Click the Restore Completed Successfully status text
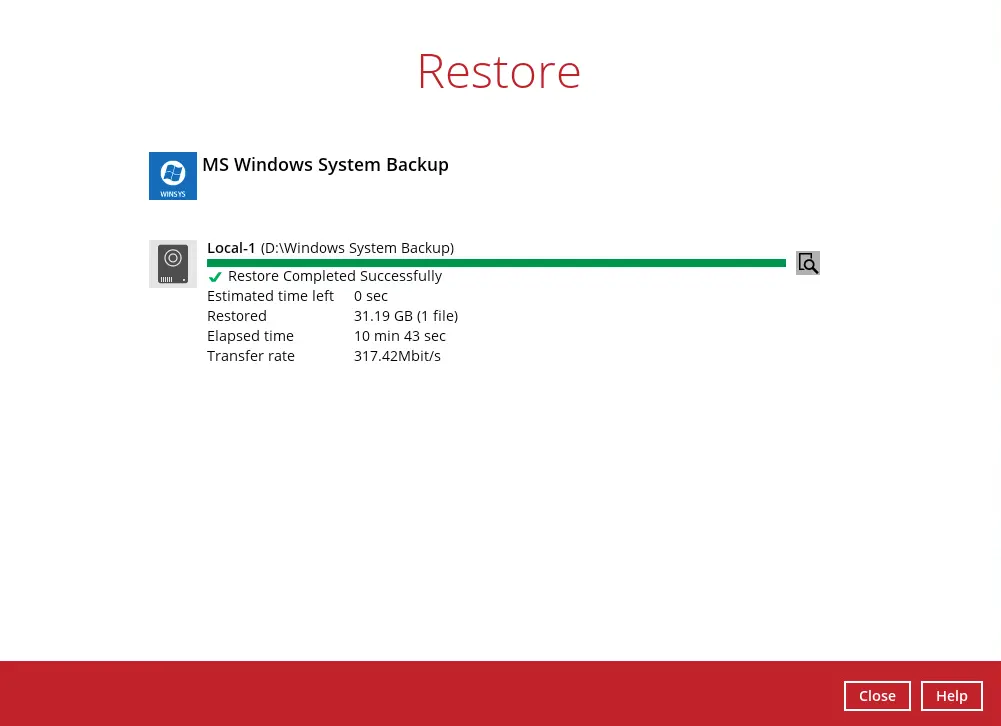This screenshot has height=726, width=1001. (x=335, y=276)
